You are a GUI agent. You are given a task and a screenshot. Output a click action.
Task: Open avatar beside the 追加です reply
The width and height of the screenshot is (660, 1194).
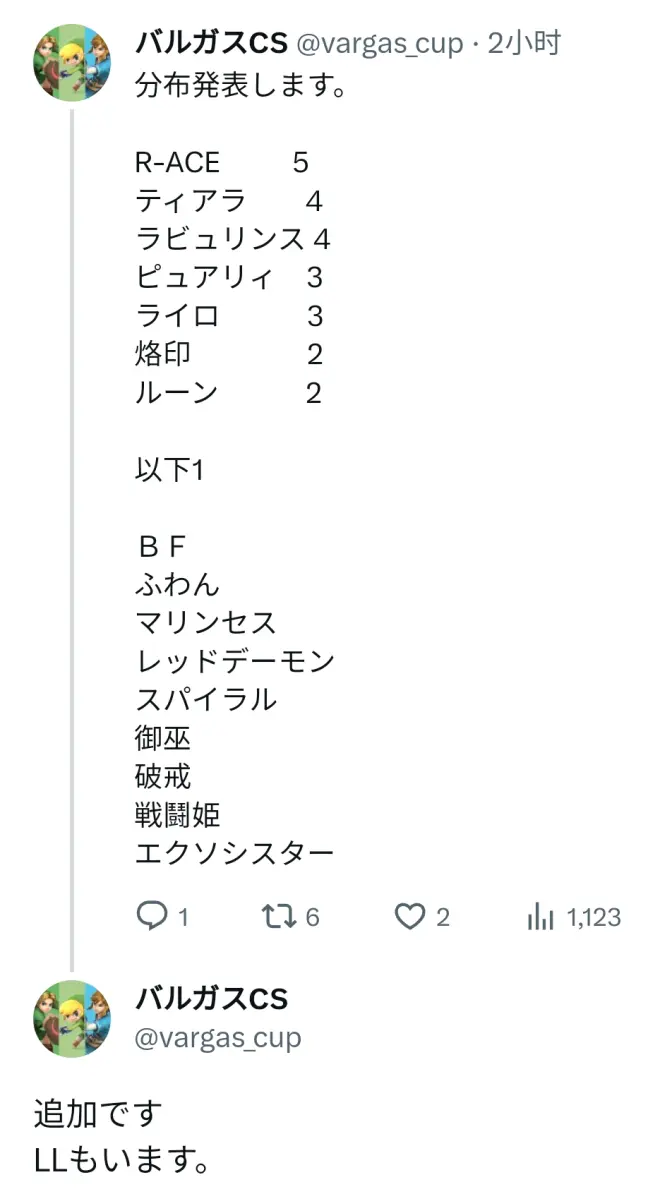[72, 1018]
